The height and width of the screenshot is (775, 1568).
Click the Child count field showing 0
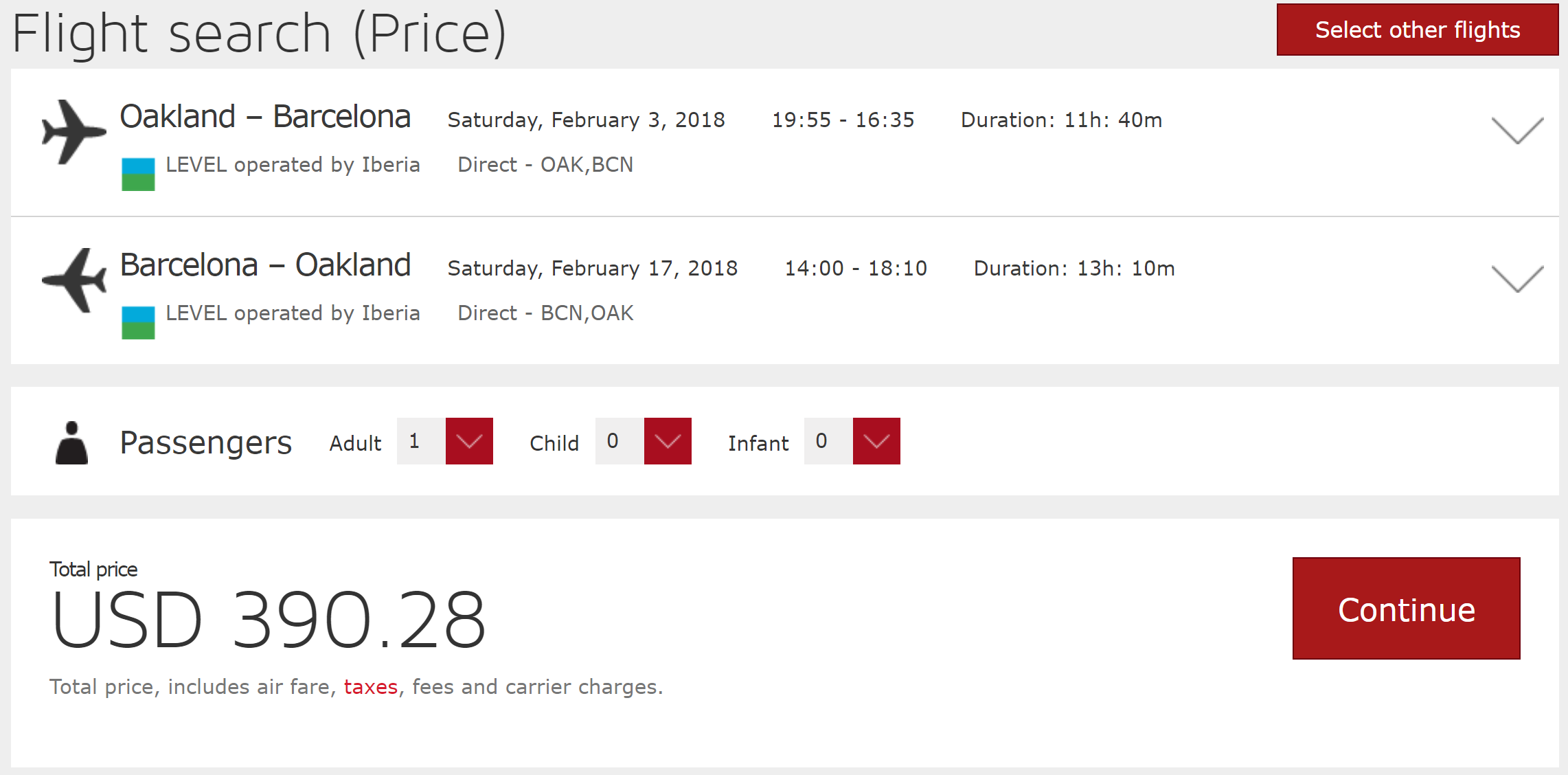pyautogui.click(x=619, y=441)
